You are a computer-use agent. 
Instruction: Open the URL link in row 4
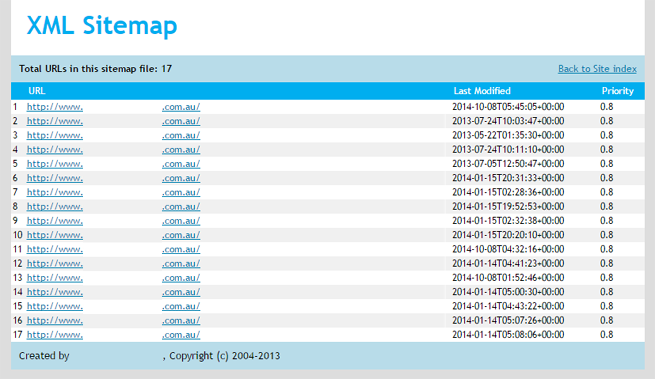[x=113, y=150]
